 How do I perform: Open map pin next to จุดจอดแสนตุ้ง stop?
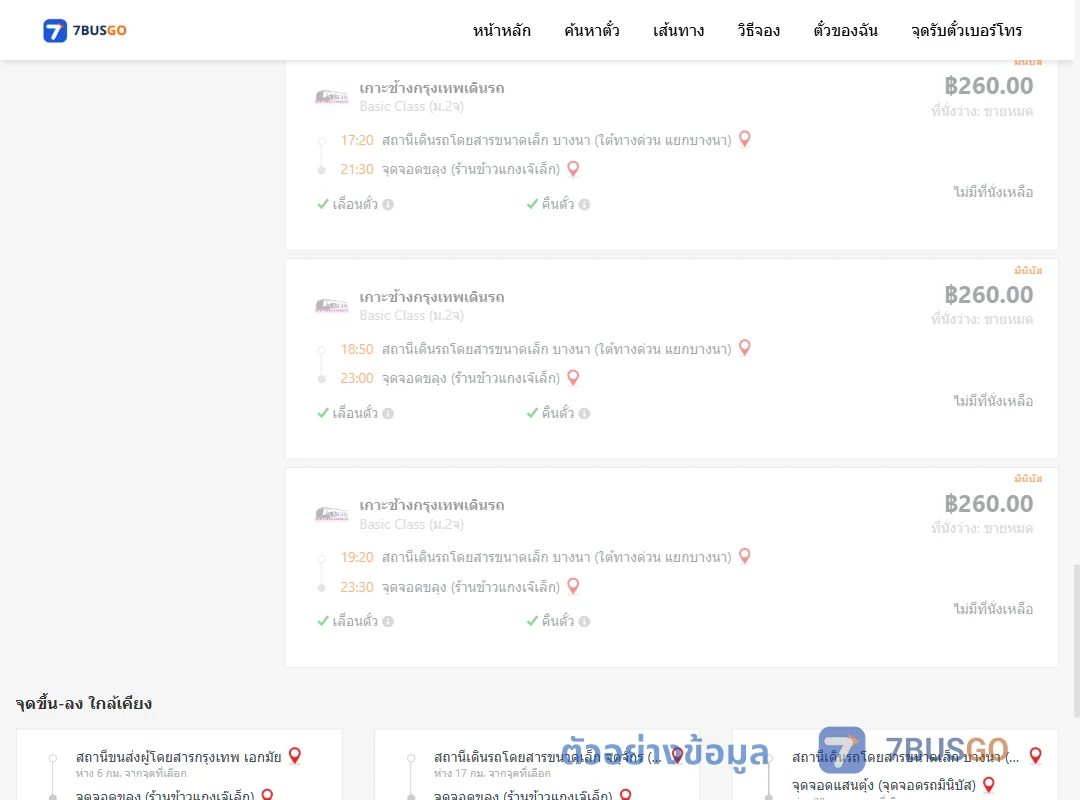(988, 784)
